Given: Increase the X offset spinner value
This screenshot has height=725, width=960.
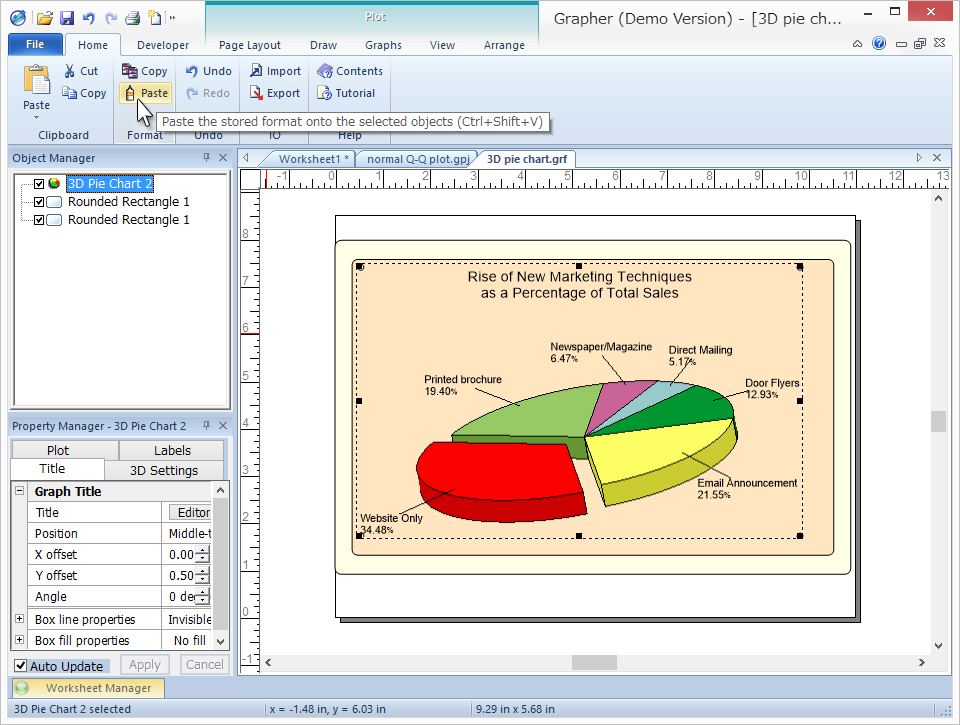Looking at the screenshot, I should 203,550.
